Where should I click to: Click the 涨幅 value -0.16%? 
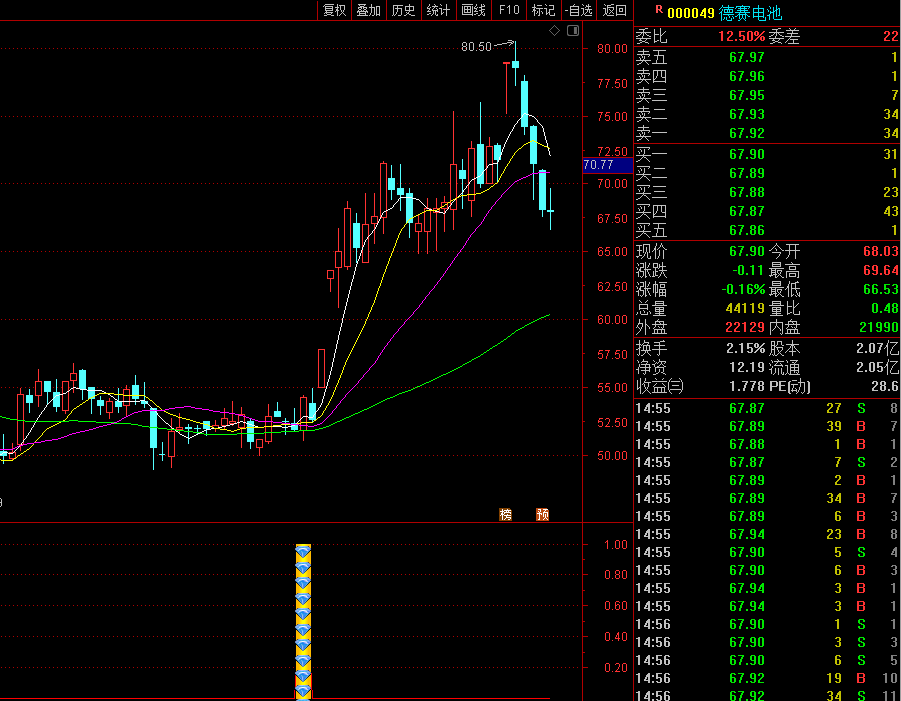pyautogui.click(x=744, y=289)
